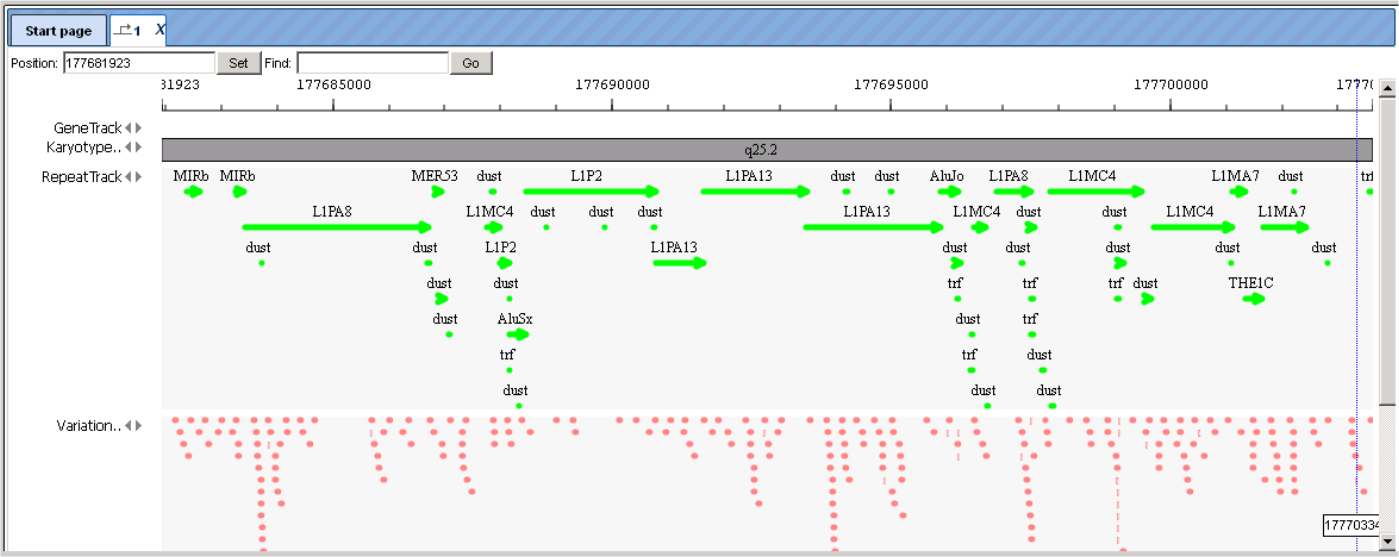Viewport: 1399px width, 557px height.
Task: Click the vertical scrollbar up arrow
Action: click(x=1387, y=89)
